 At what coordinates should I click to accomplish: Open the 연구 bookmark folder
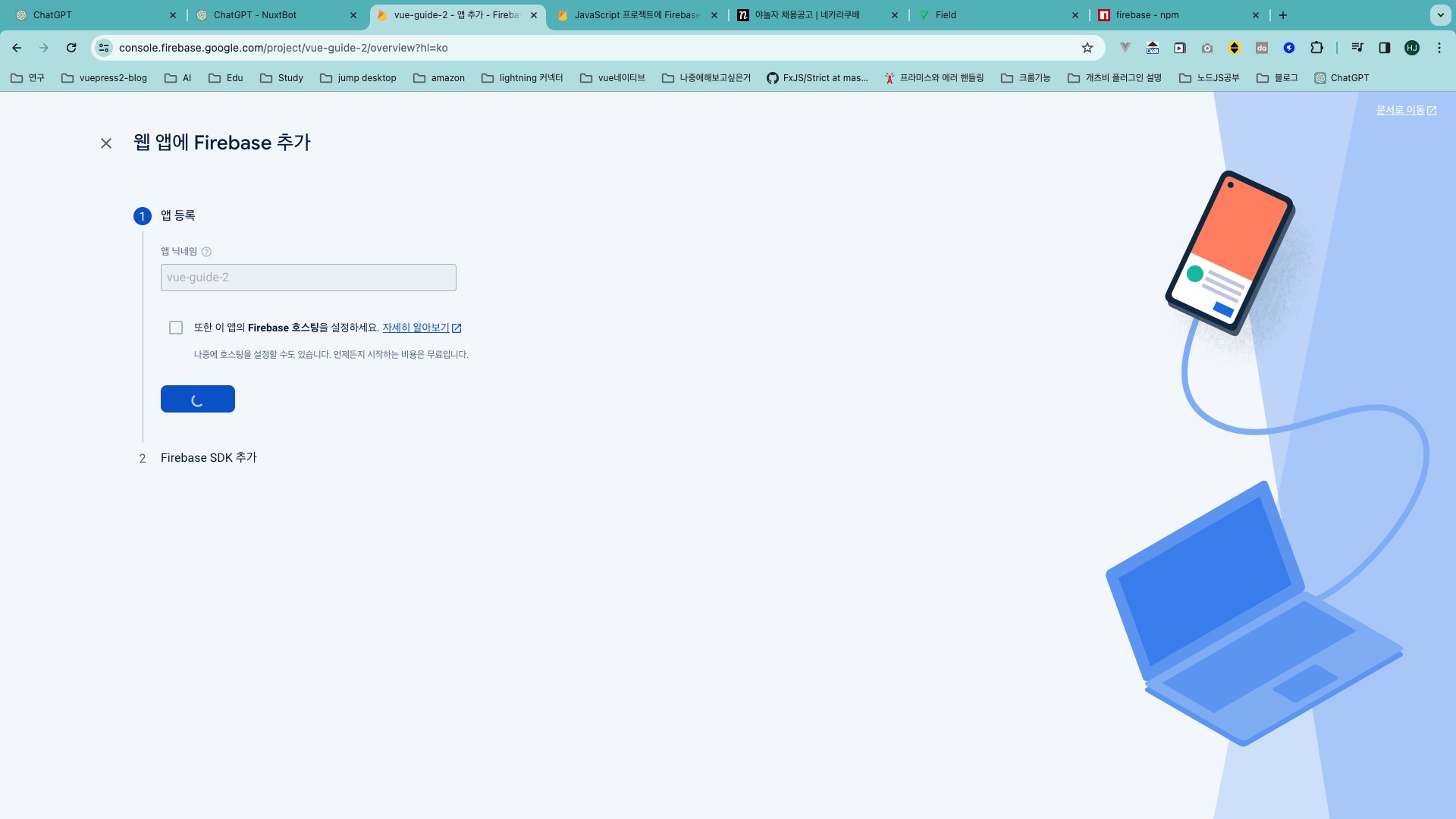click(27, 78)
